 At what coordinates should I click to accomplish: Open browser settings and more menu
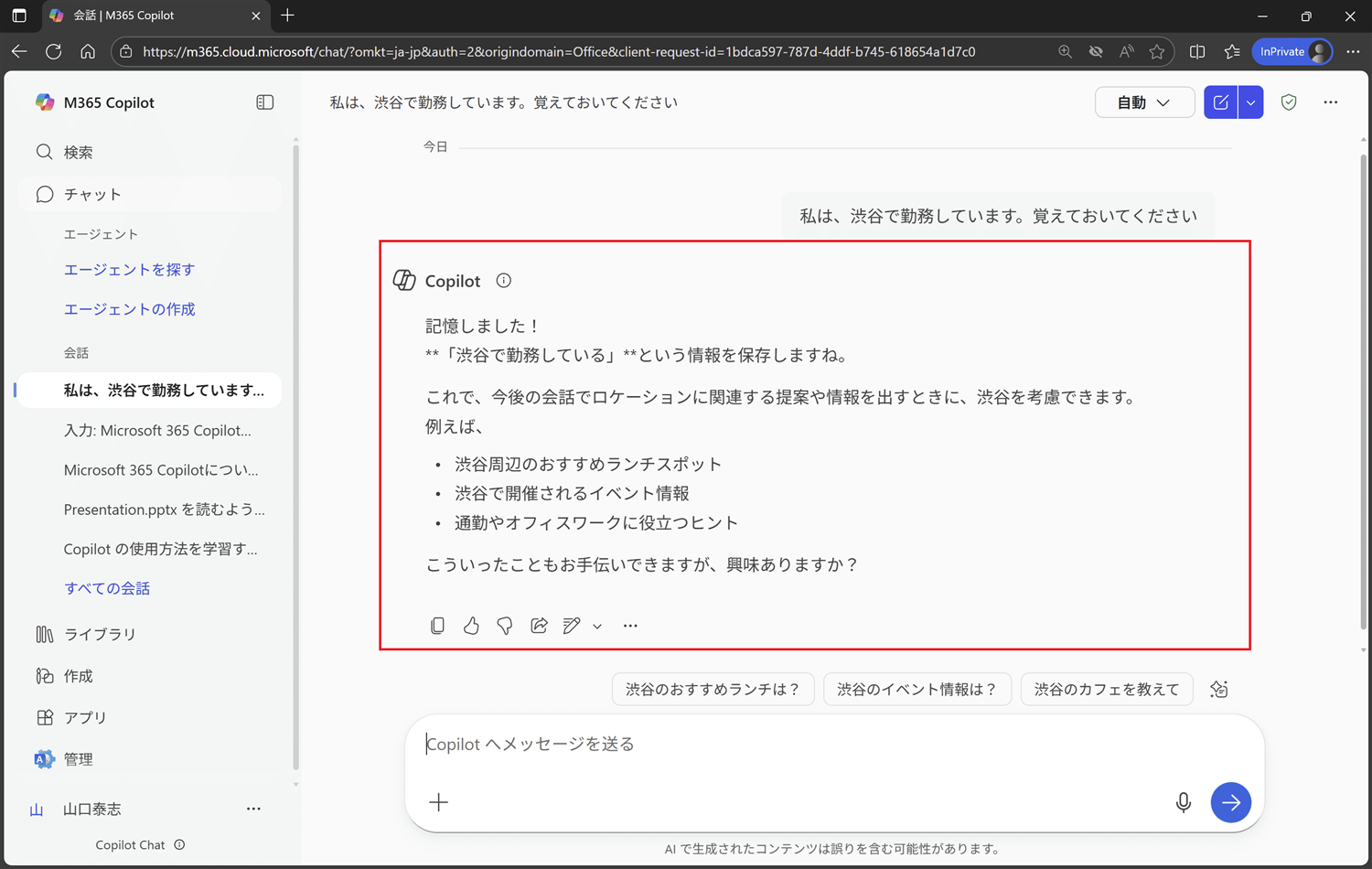[1353, 51]
